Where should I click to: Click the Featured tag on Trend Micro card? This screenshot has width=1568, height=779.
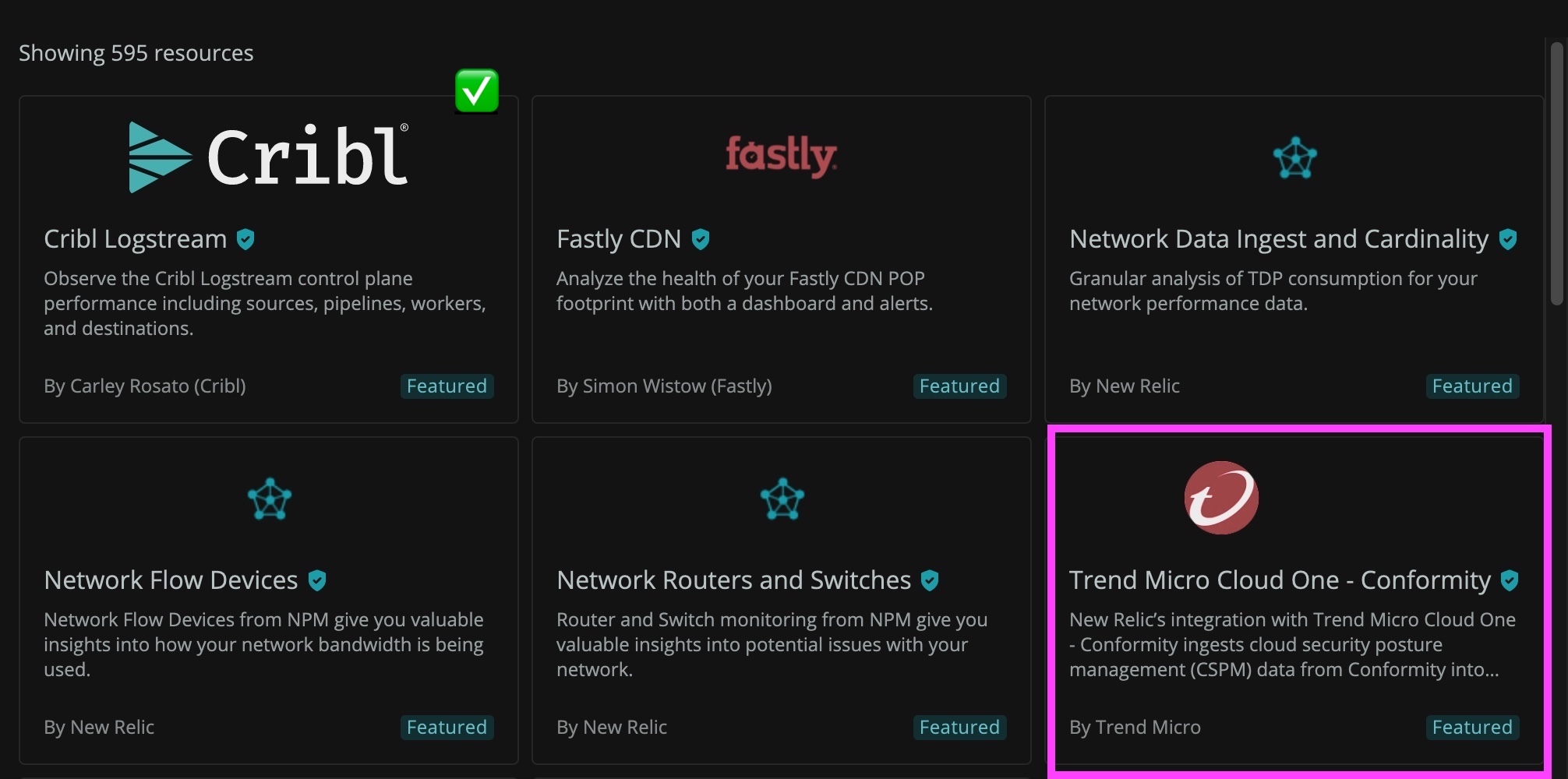[1471, 727]
